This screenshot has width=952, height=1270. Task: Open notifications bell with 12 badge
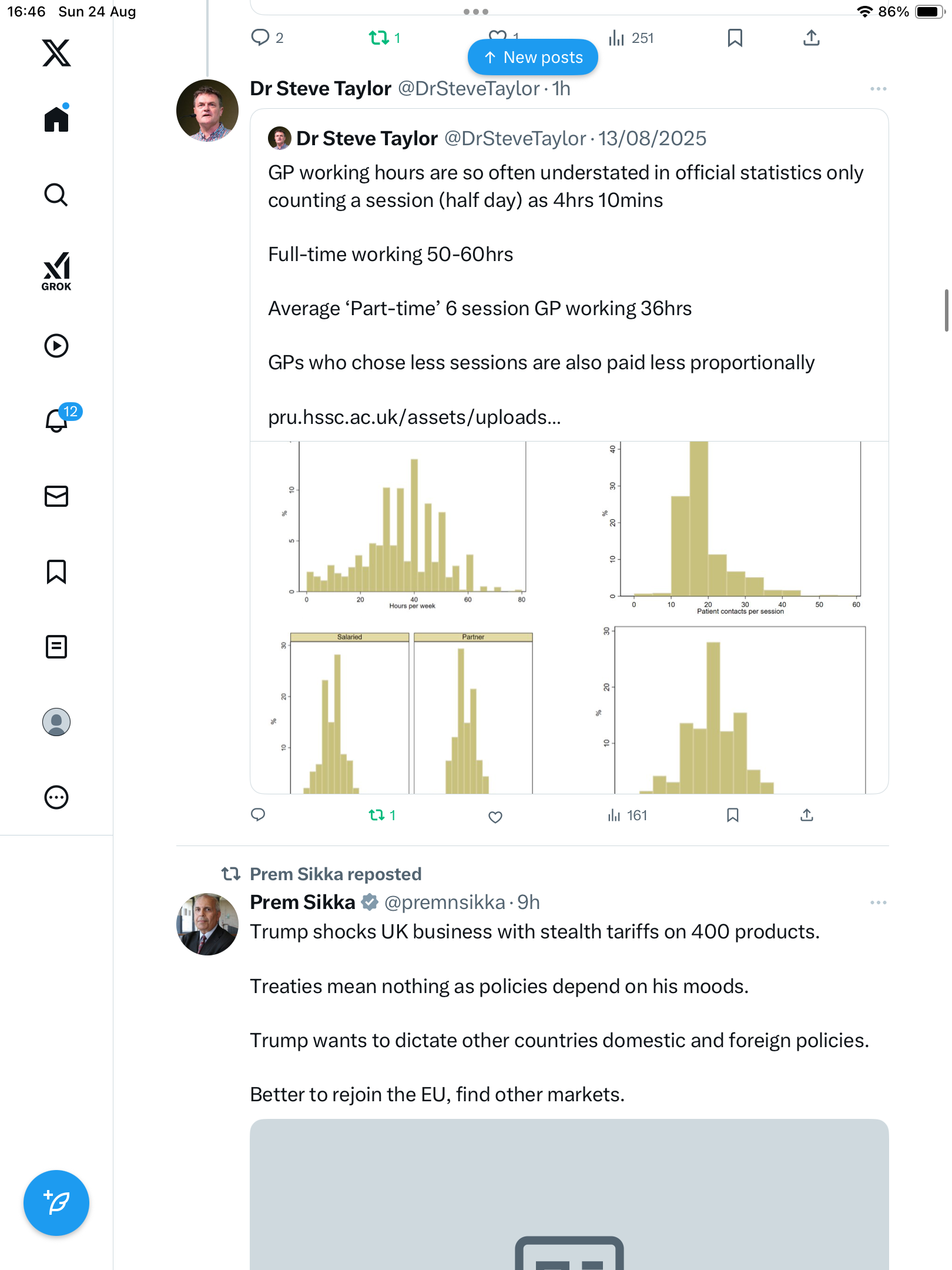click(58, 420)
